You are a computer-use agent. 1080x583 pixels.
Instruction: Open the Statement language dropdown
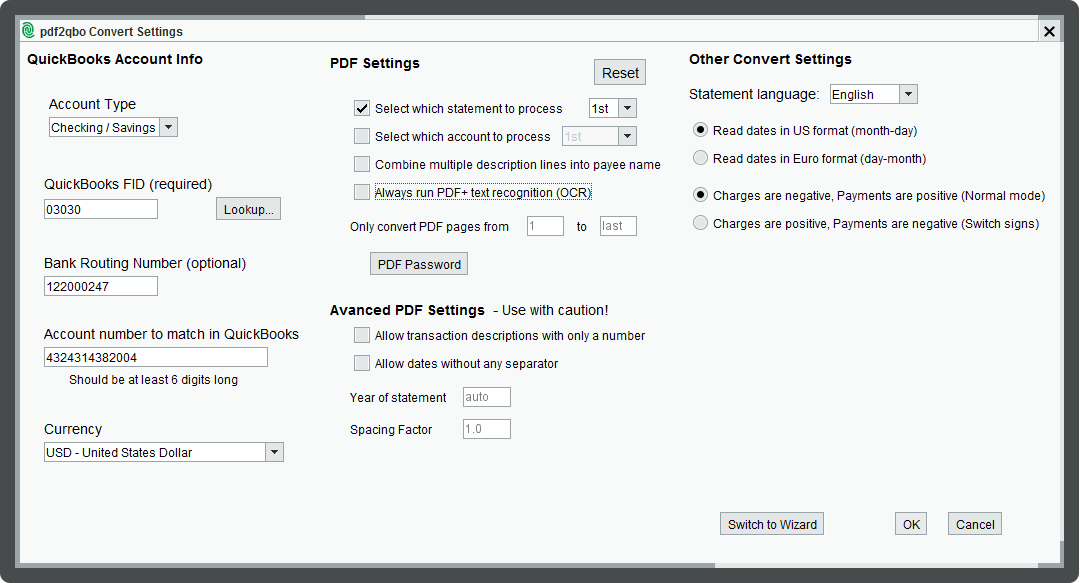[x=907, y=94]
